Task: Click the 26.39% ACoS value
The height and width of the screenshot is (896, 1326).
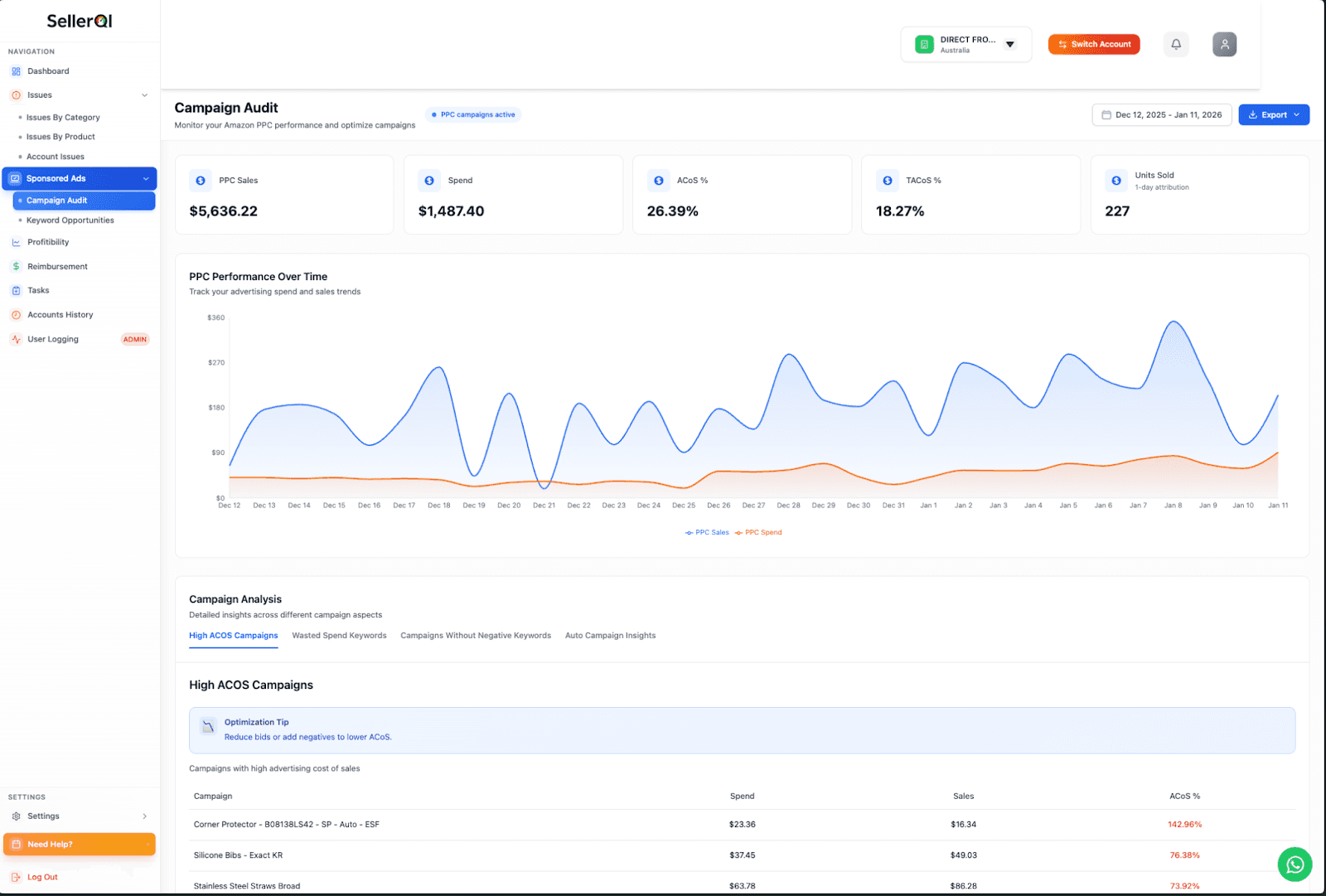Action: [673, 211]
